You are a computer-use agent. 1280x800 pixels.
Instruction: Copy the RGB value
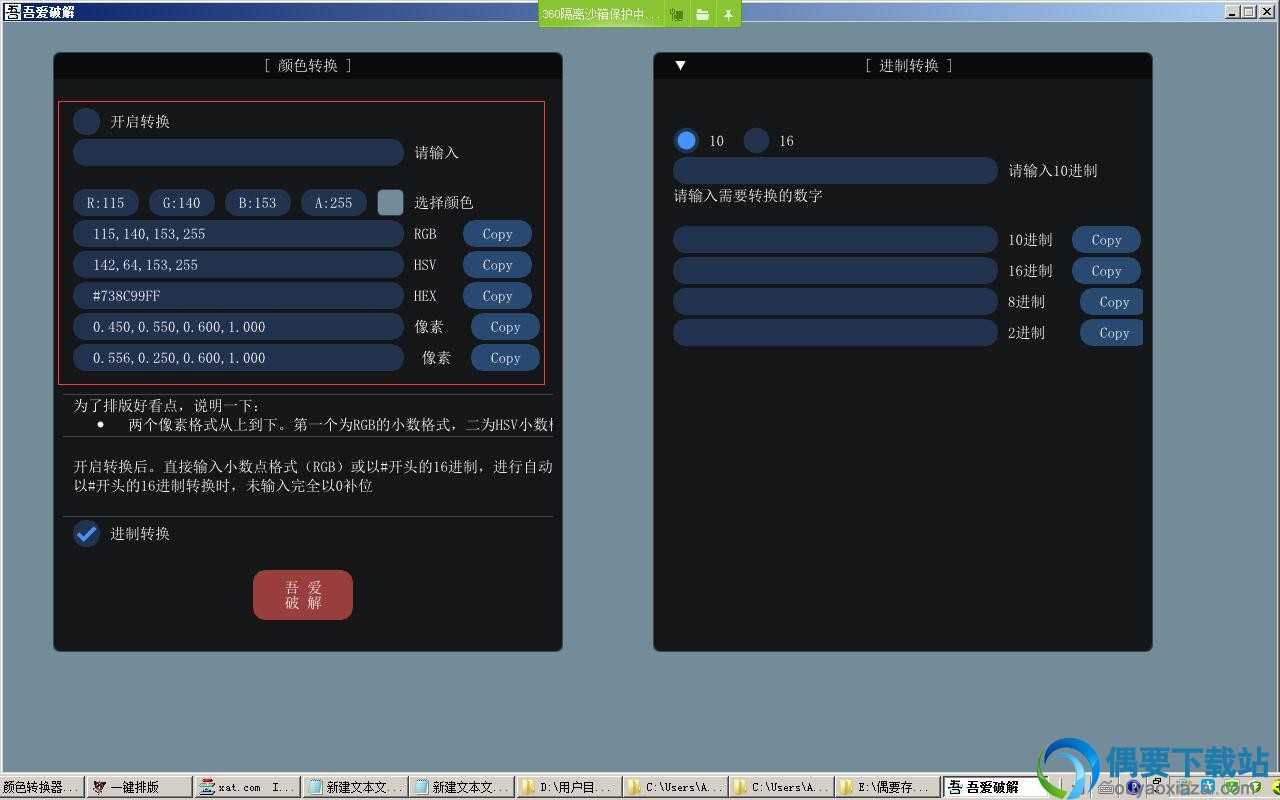497,234
